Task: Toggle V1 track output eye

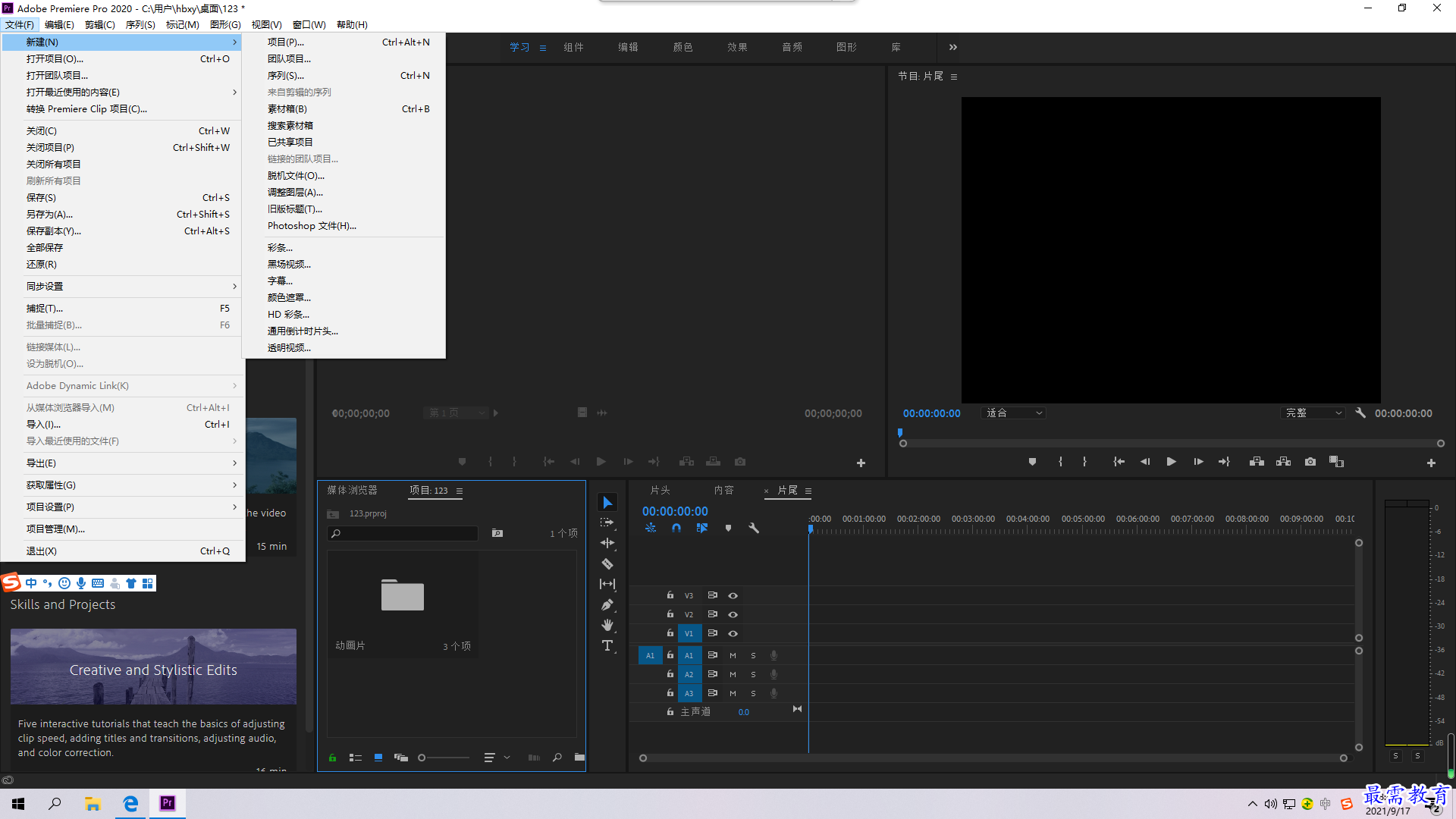Action: tap(733, 634)
